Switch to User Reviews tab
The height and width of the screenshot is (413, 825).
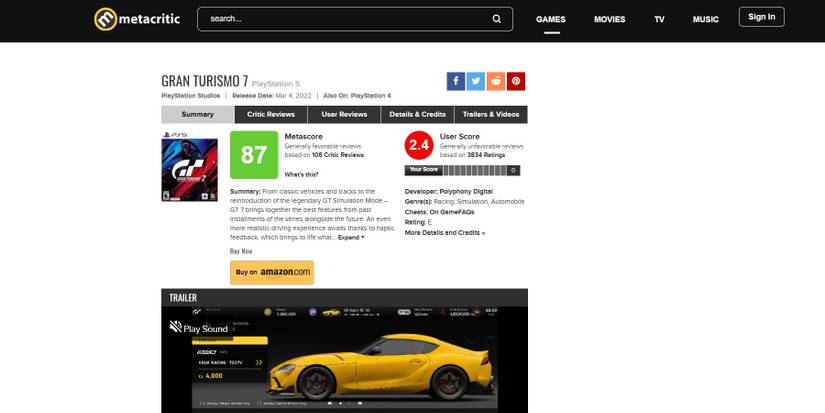pyautogui.click(x=344, y=114)
